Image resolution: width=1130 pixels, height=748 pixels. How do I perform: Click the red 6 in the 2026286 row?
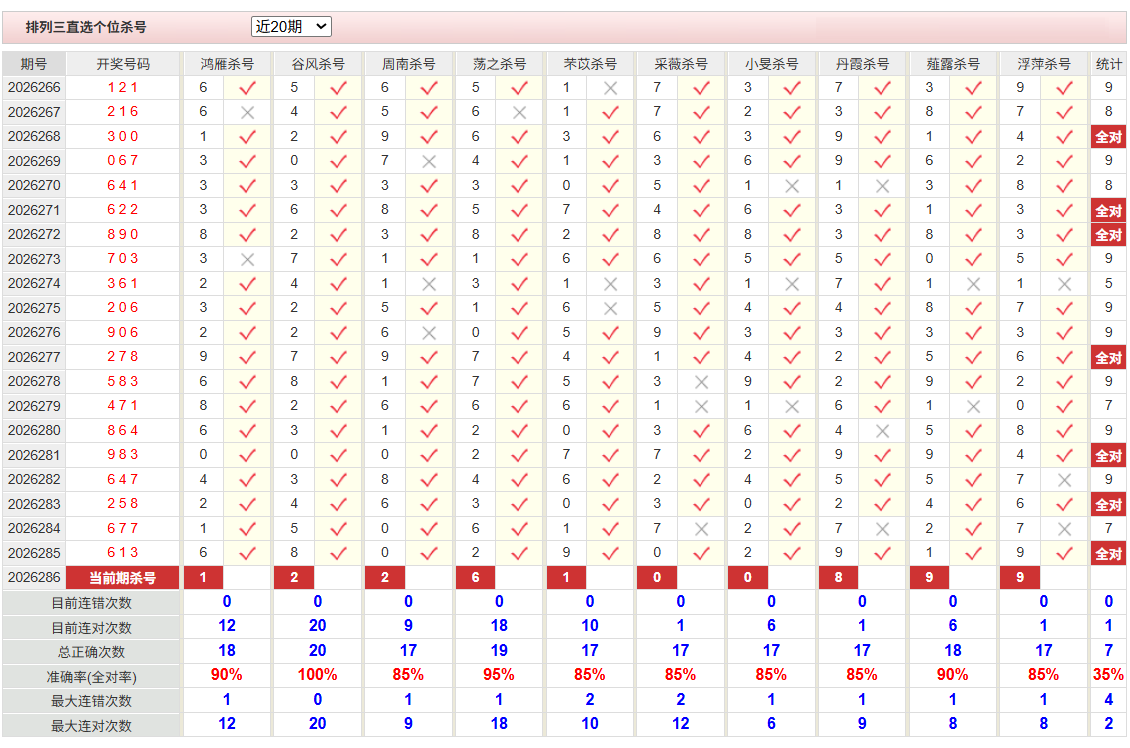[475, 577]
